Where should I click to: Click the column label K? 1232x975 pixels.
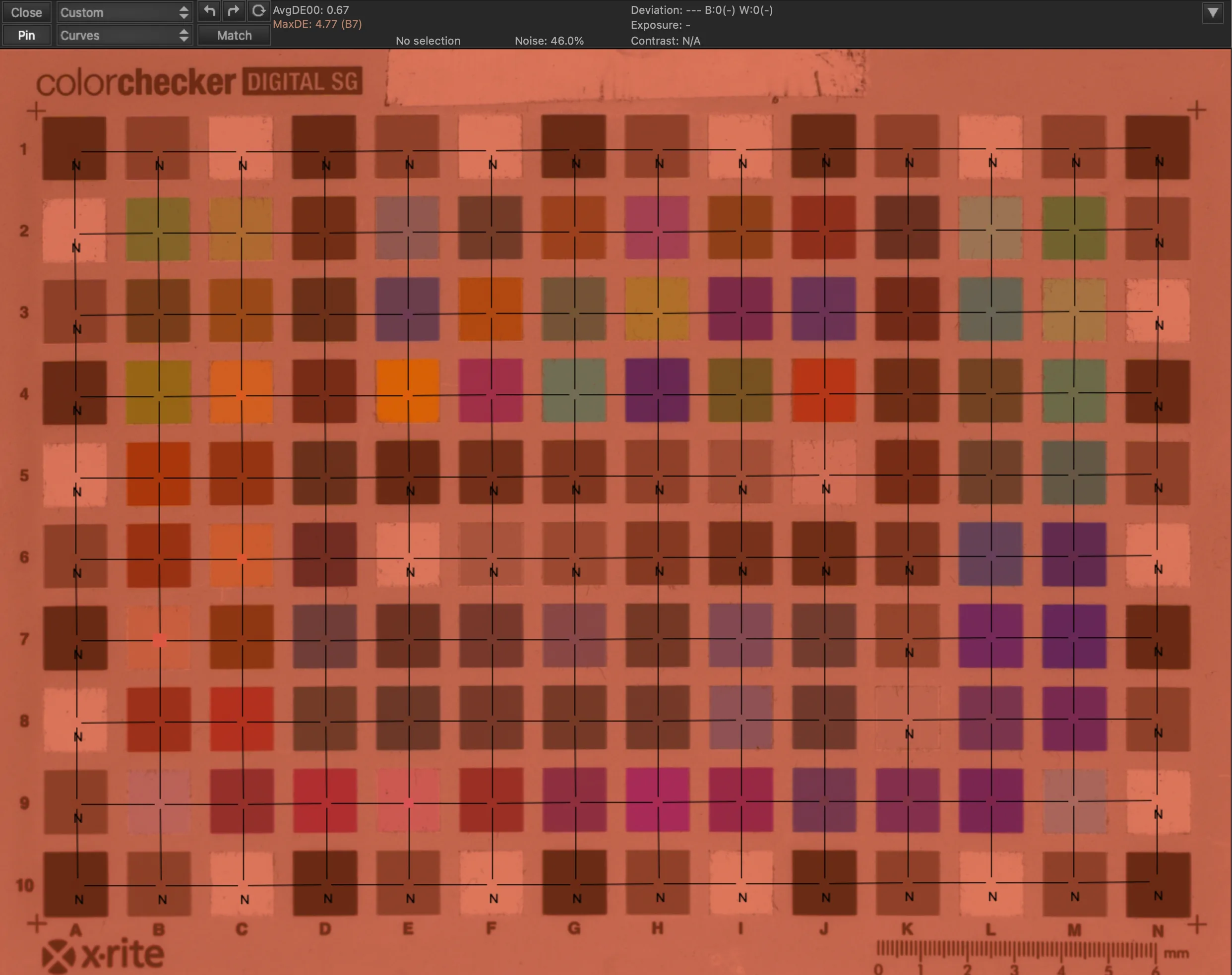point(907,929)
